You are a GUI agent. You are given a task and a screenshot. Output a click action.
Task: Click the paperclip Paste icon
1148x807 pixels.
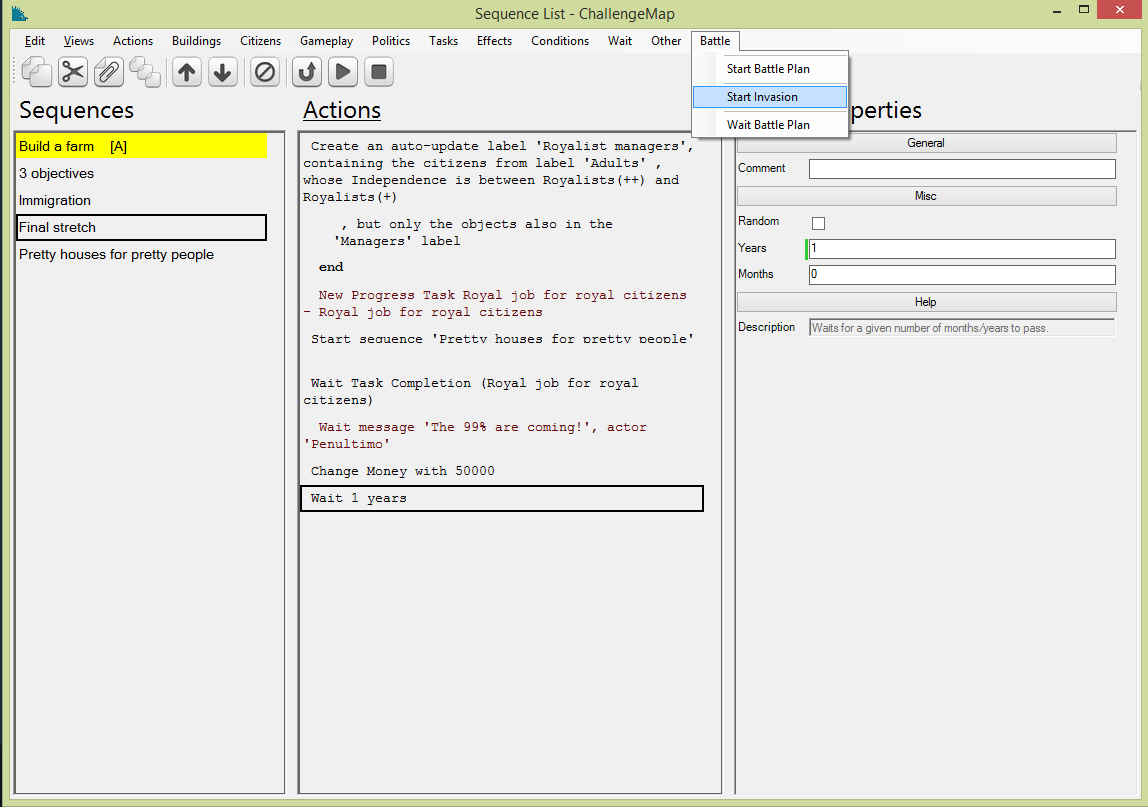[108, 72]
